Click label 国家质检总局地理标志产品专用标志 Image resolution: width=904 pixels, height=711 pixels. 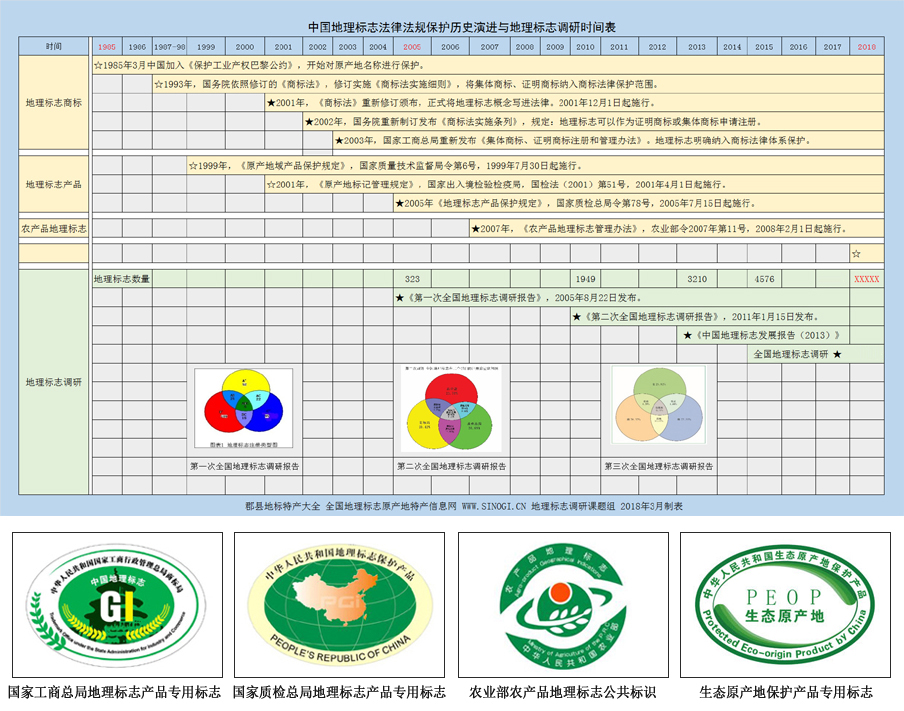pyautogui.click(x=339, y=692)
